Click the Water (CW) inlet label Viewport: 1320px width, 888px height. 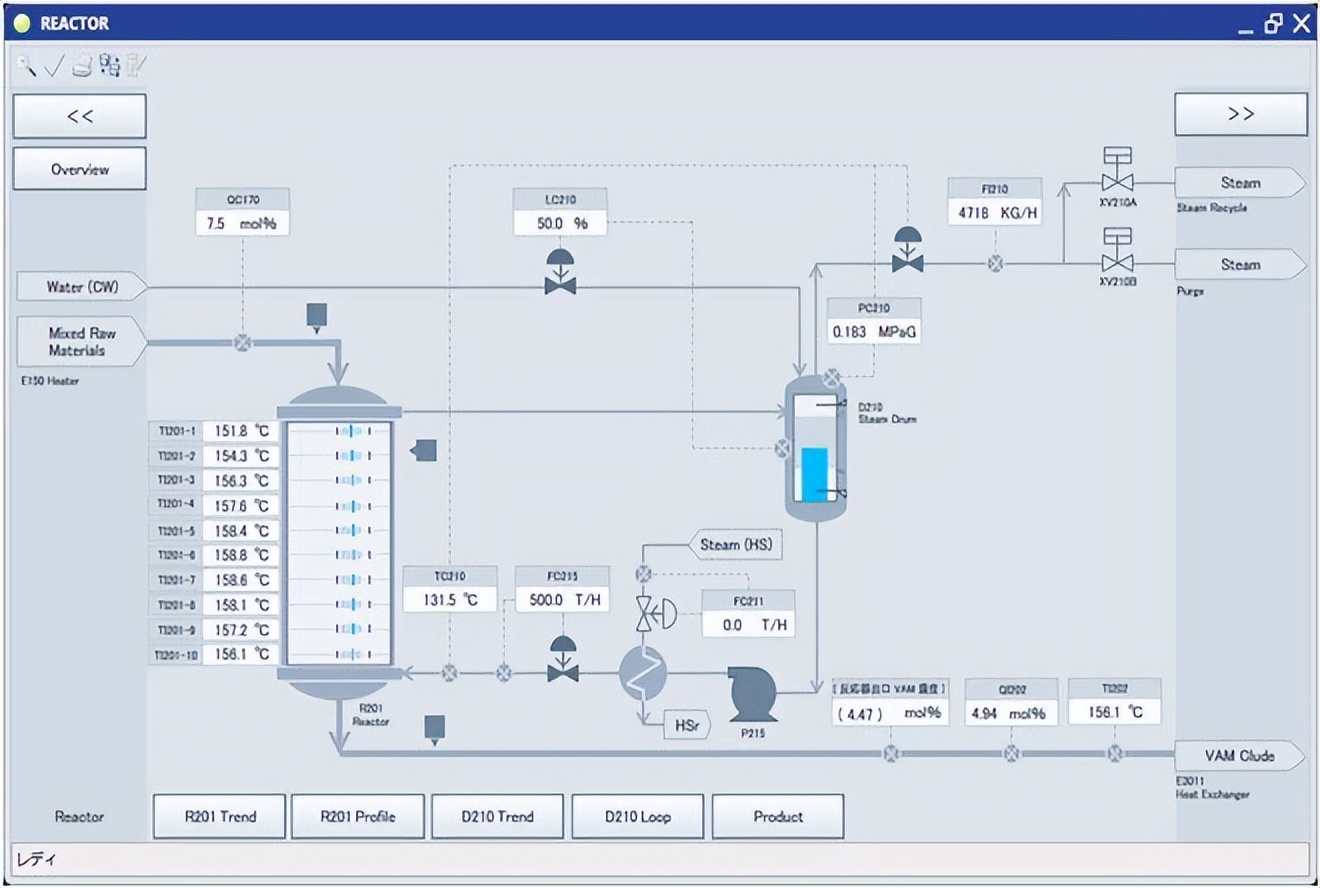pos(82,287)
